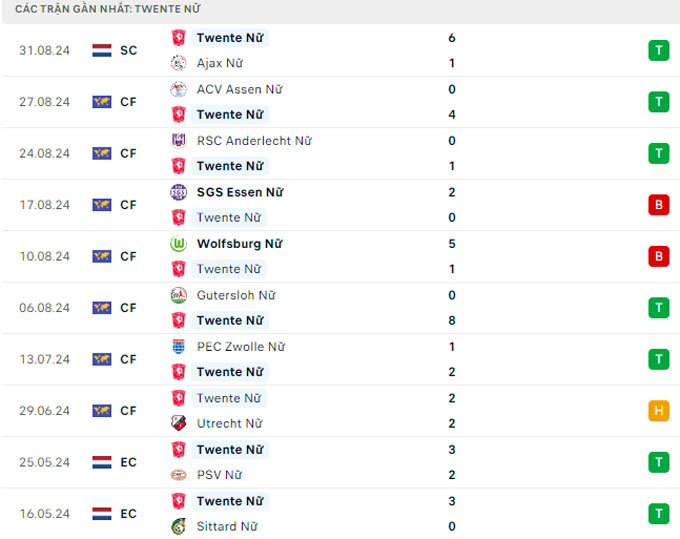Screen dimensions: 680x539
Task: Click the EC competition label on 25.05.24
Action: click(x=129, y=462)
